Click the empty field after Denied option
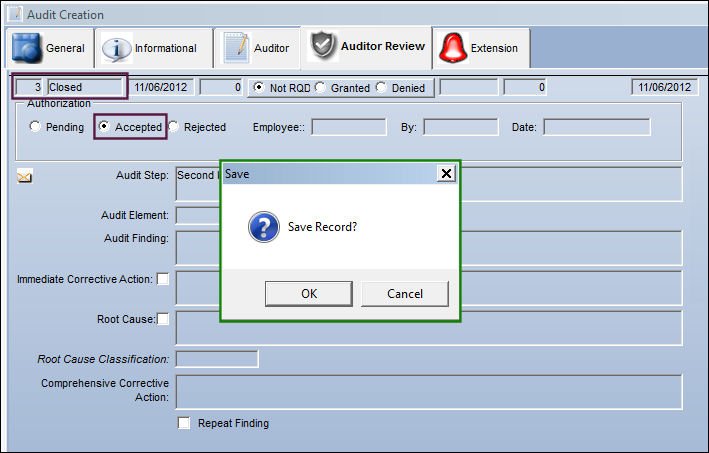709x453 pixels. pos(468,87)
